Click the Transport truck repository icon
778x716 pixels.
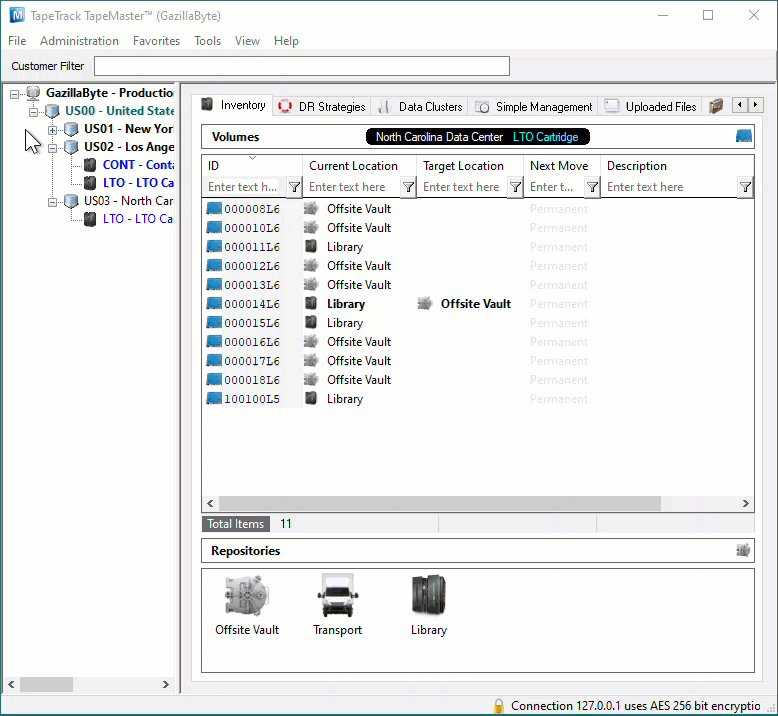[x=337, y=595]
